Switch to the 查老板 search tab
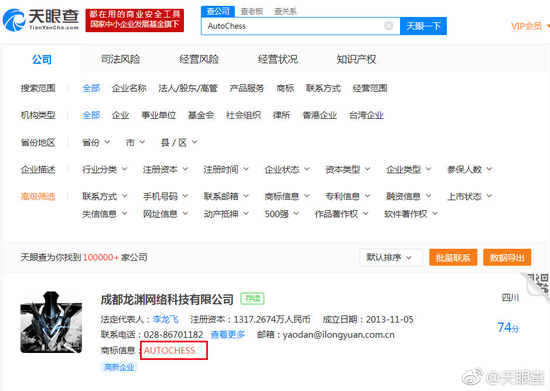 click(x=251, y=12)
